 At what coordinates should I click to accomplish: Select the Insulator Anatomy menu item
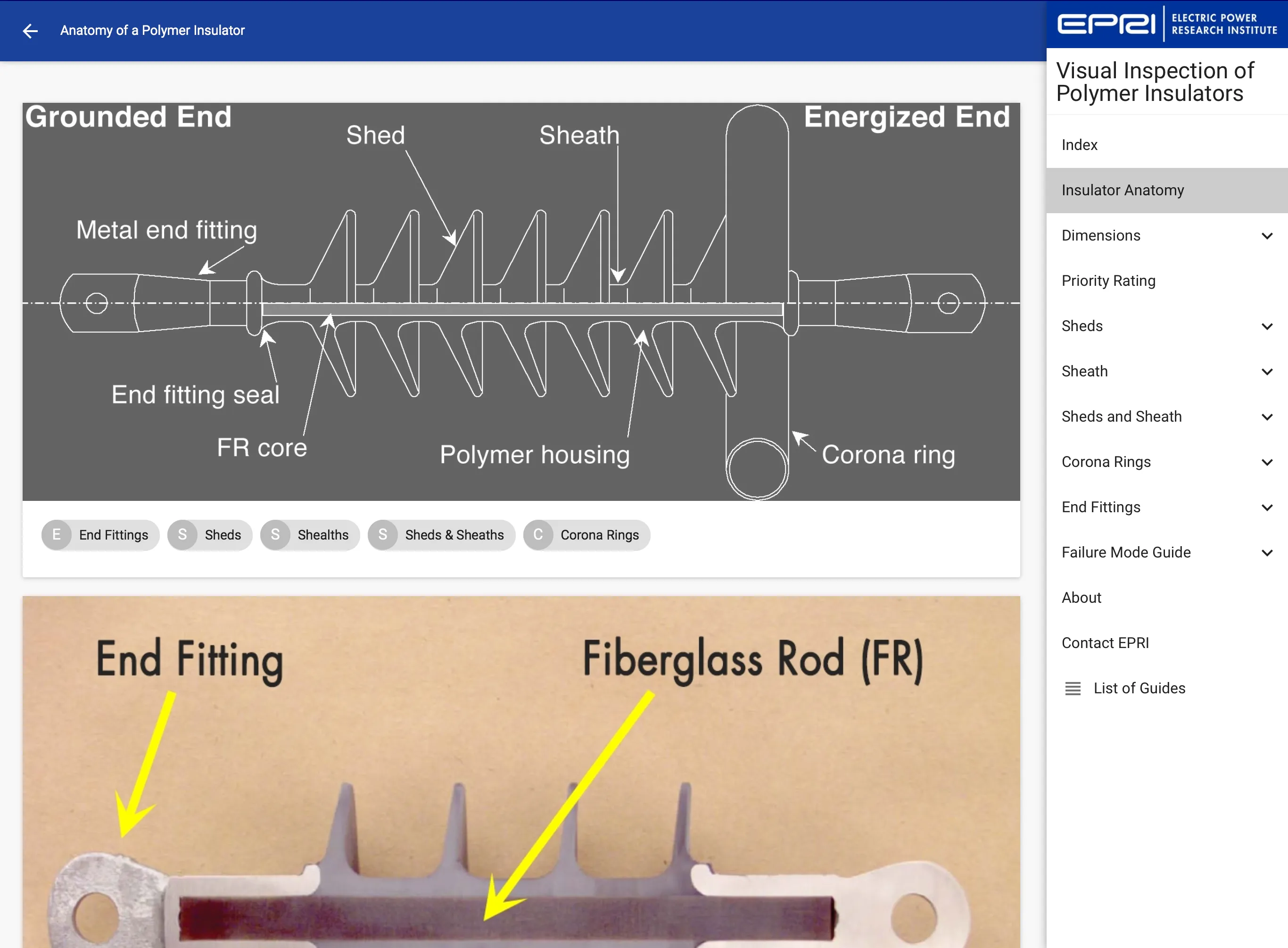1122,190
